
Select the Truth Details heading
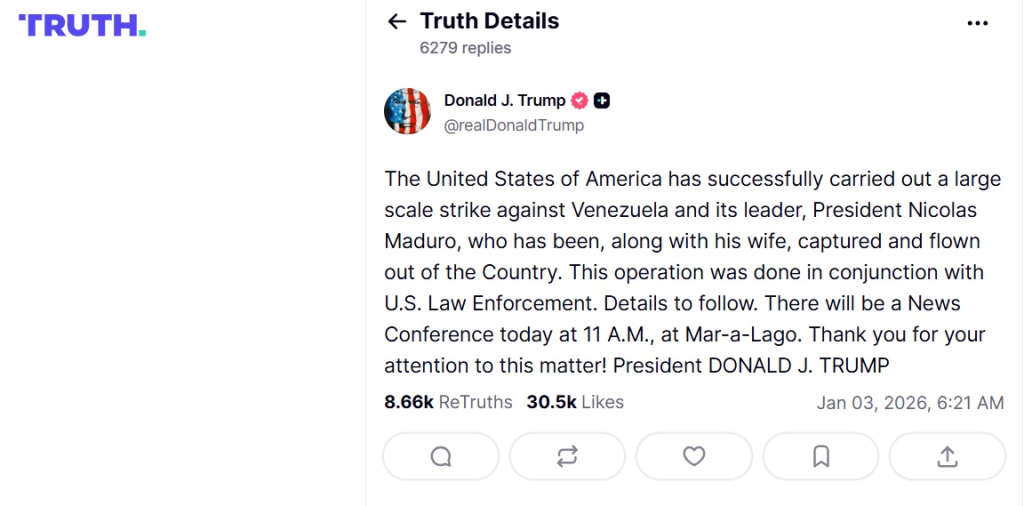coord(489,21)
